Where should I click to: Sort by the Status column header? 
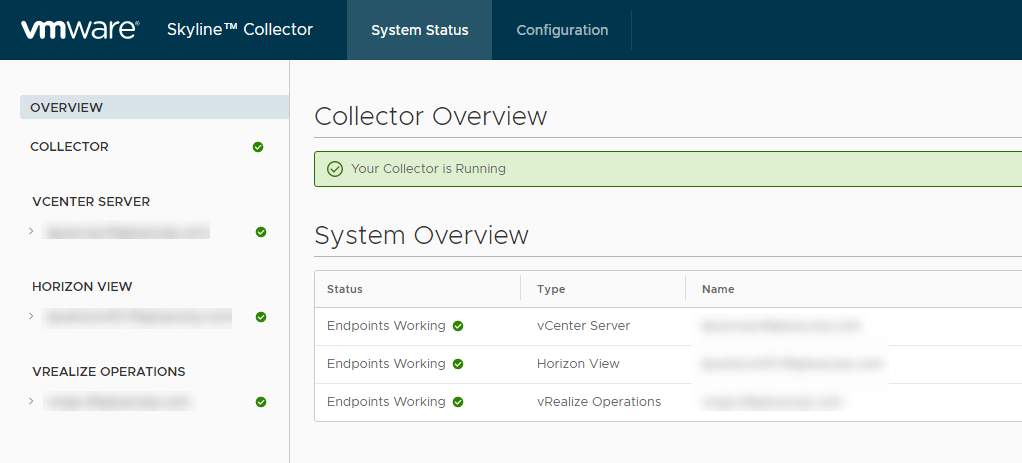345,289
